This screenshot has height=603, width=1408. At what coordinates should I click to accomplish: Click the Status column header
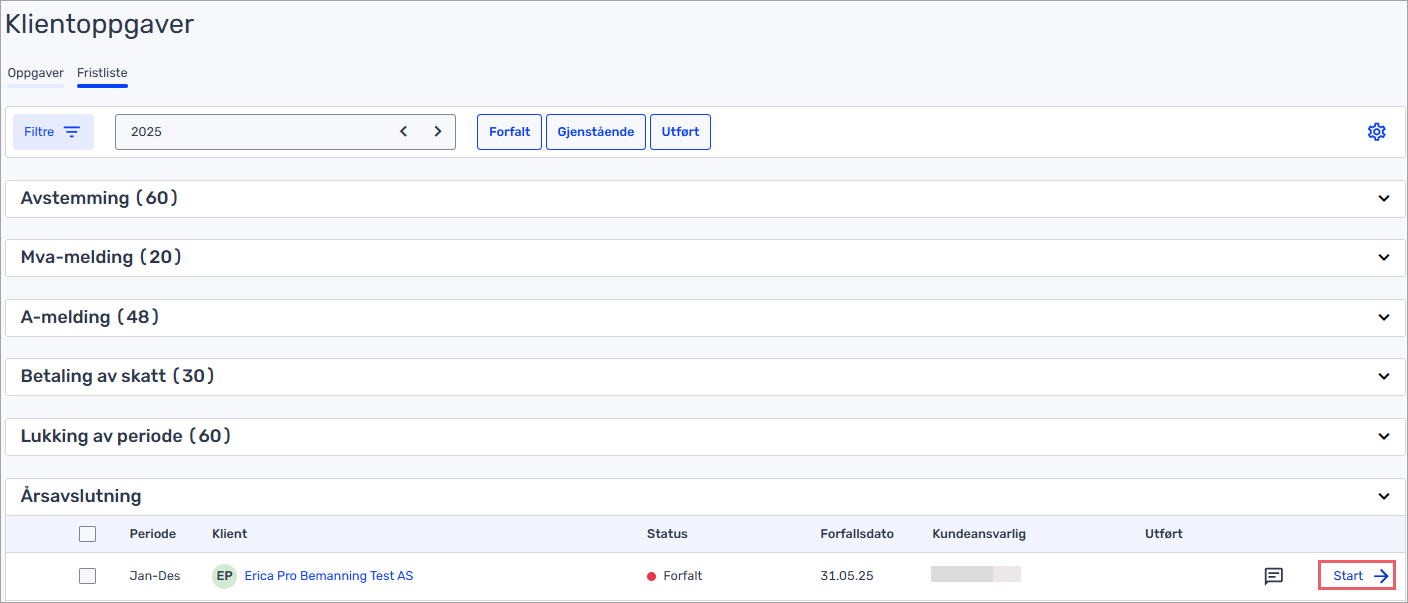pos(667,534)
